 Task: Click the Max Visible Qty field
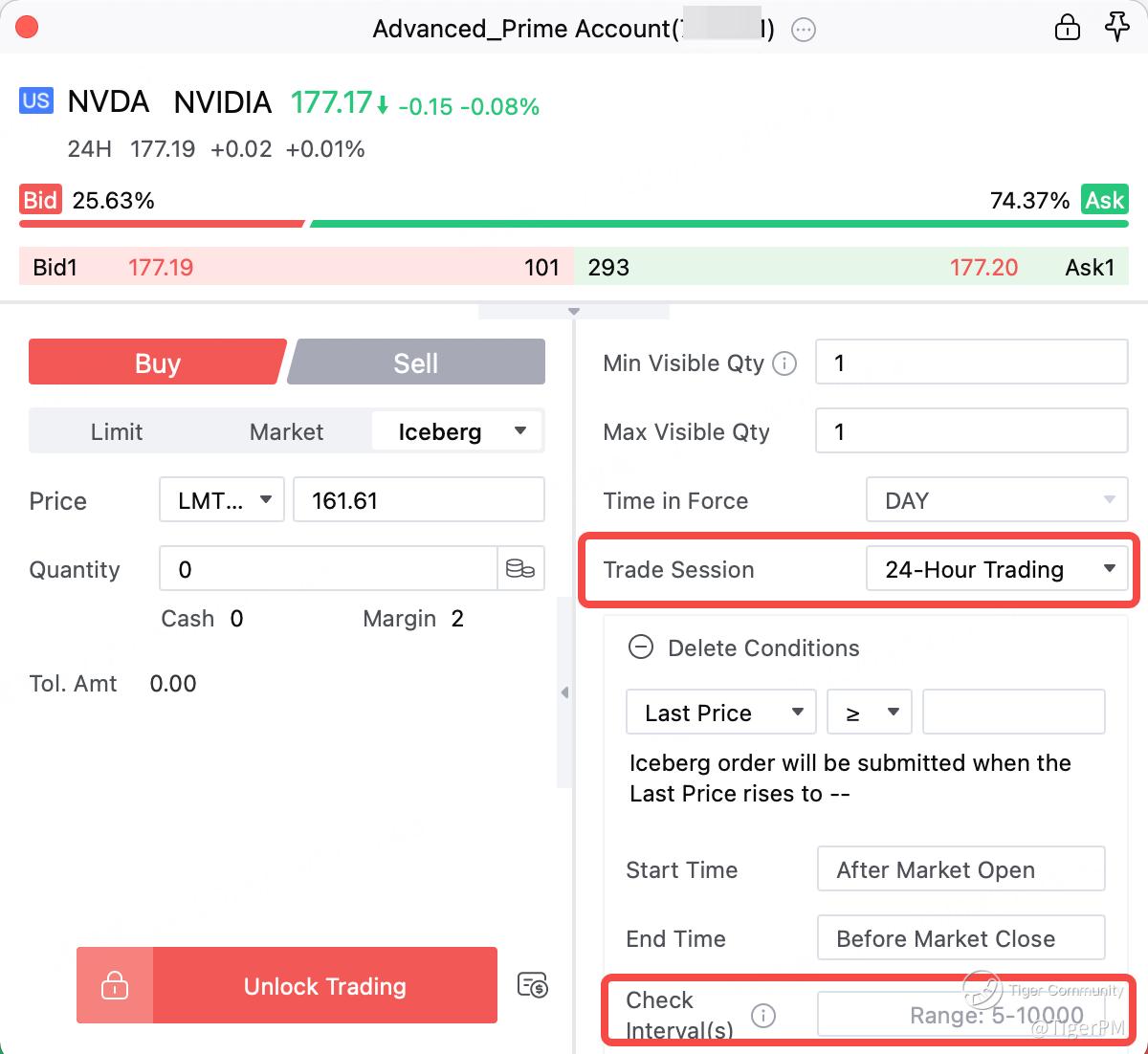[972, 431]
